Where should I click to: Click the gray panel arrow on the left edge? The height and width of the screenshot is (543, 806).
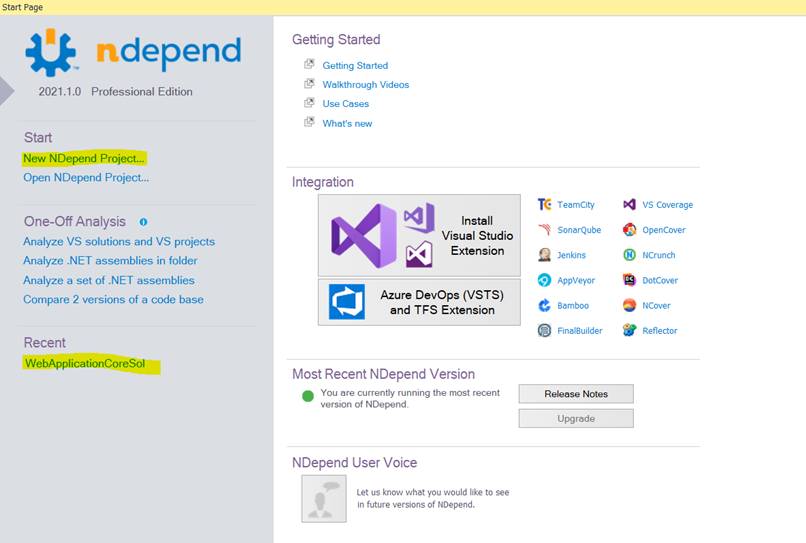coord(7,91)
